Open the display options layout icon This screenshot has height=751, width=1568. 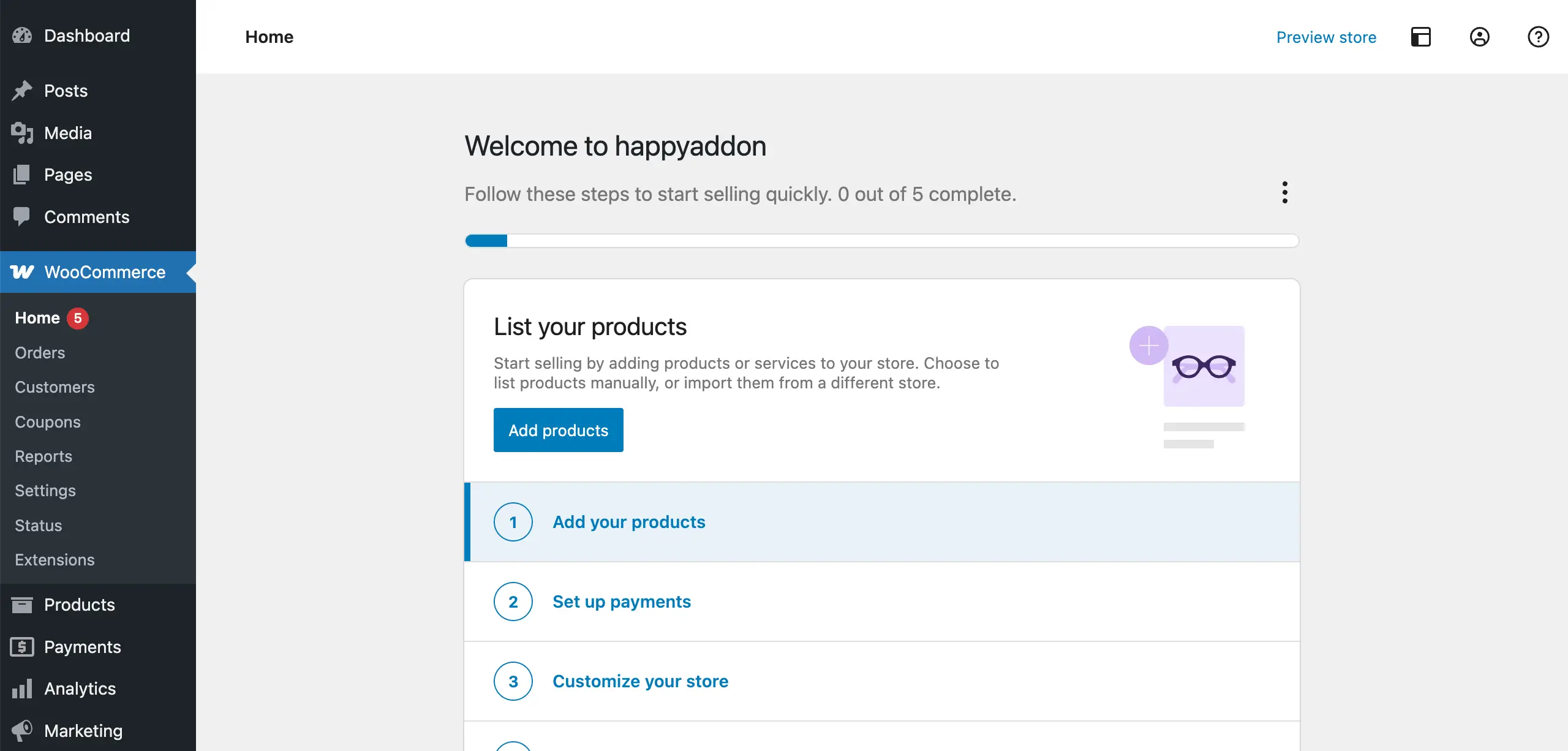[x=1421, y=37]
